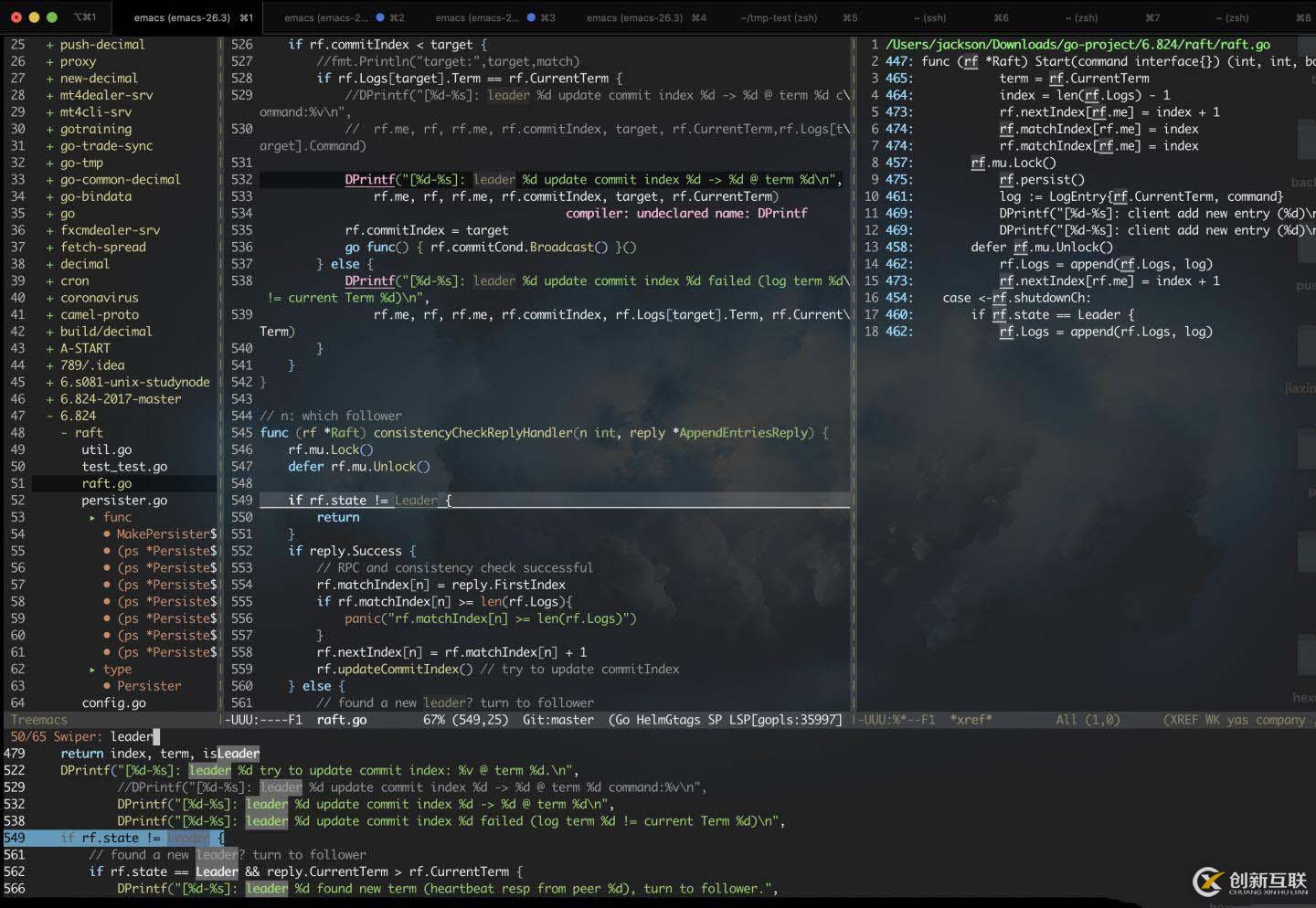Expand the 6.s081-unix-studynode project
Screen dimensions: 1316x908
click(x=50, y=382)
